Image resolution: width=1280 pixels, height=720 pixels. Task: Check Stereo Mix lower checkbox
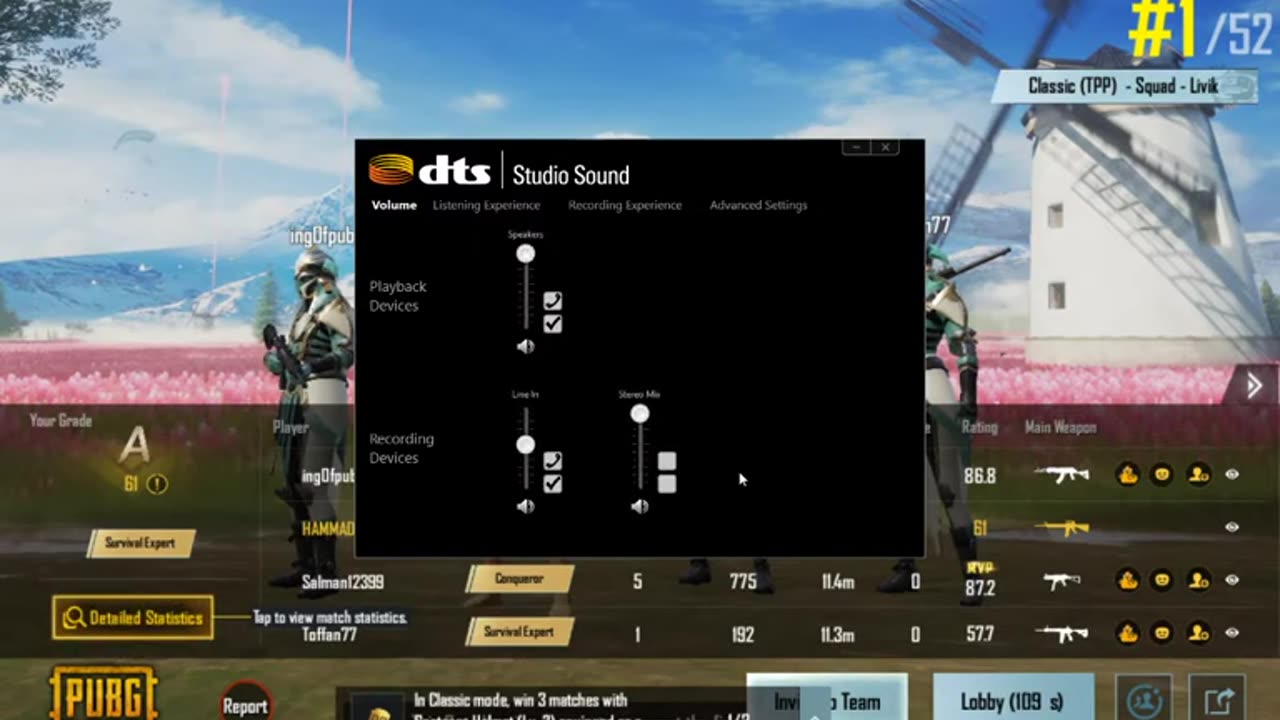point(667,484)
